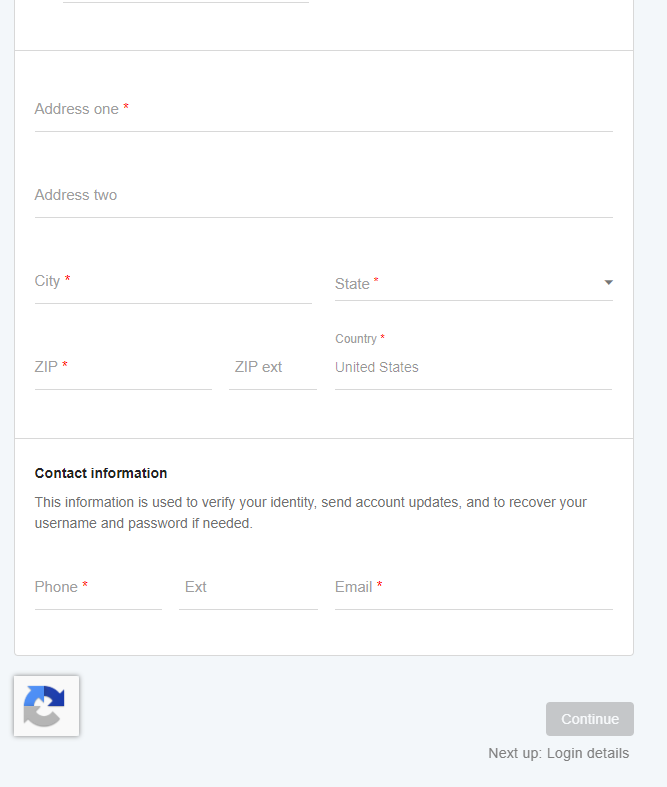The width and height of the screenshot is (667, 787).
Task: Click the Continue button
Action: coord(590,719)
